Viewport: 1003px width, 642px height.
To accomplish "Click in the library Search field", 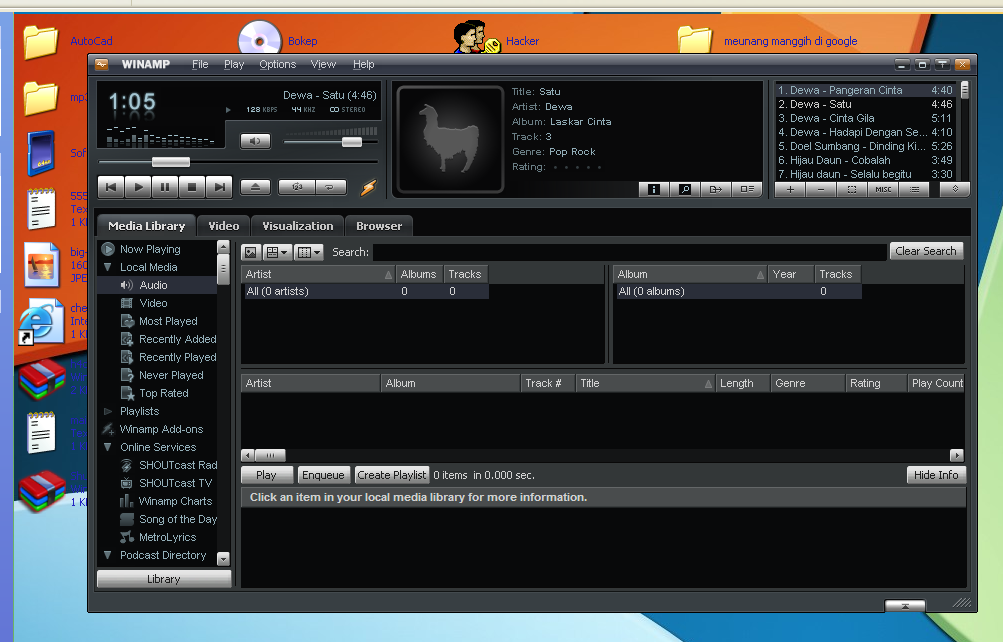I will [630, 252].
